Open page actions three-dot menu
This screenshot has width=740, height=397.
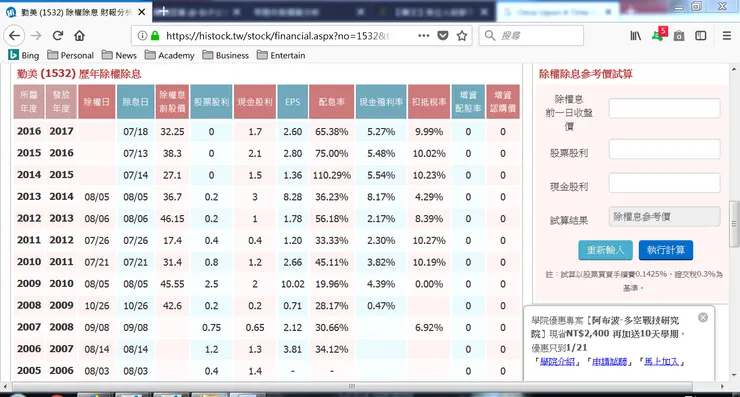click(x=424, y=36)
